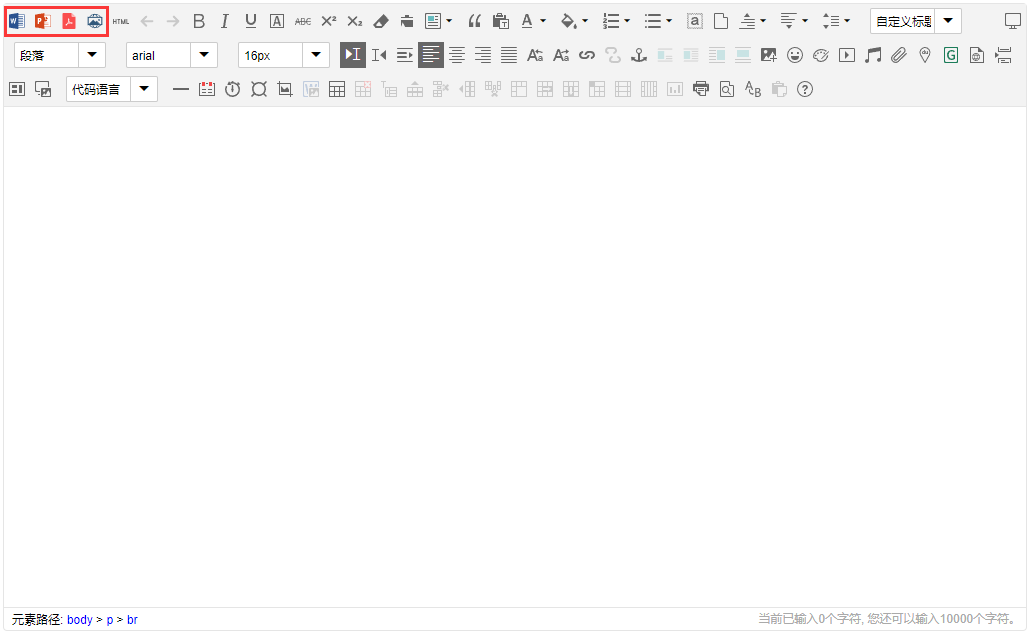The height and width of the screenshot is (634, 1030).
Task: Click the p link in element path
Action: click(109, 619)
